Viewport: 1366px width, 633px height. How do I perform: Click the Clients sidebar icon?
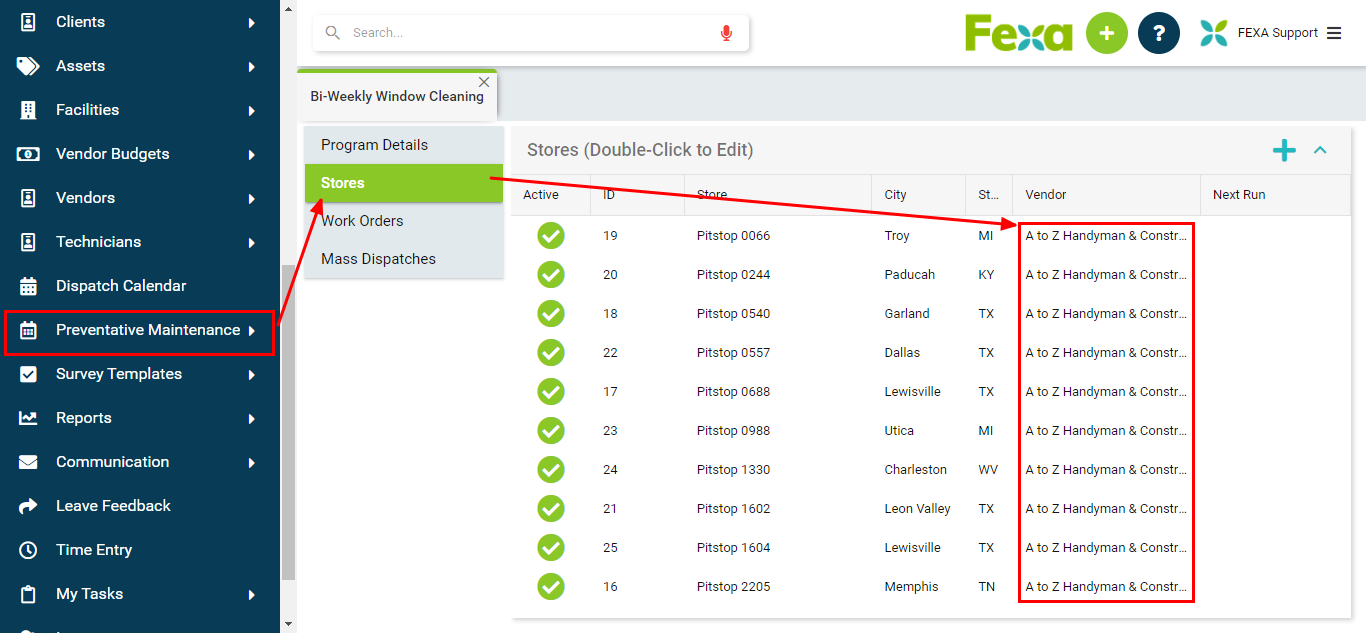point(28,21)
